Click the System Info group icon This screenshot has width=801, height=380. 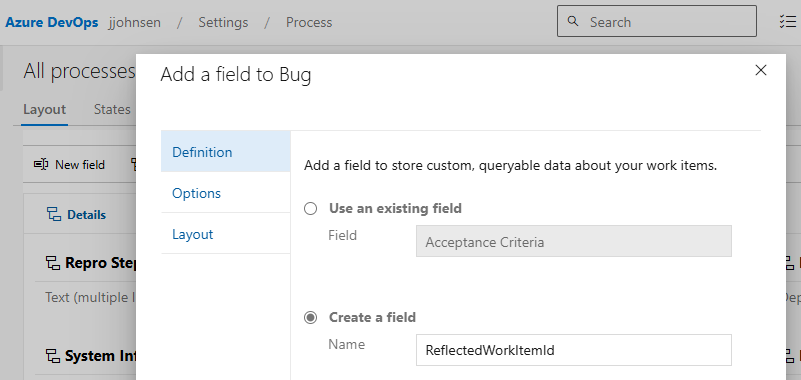(53, 356)
